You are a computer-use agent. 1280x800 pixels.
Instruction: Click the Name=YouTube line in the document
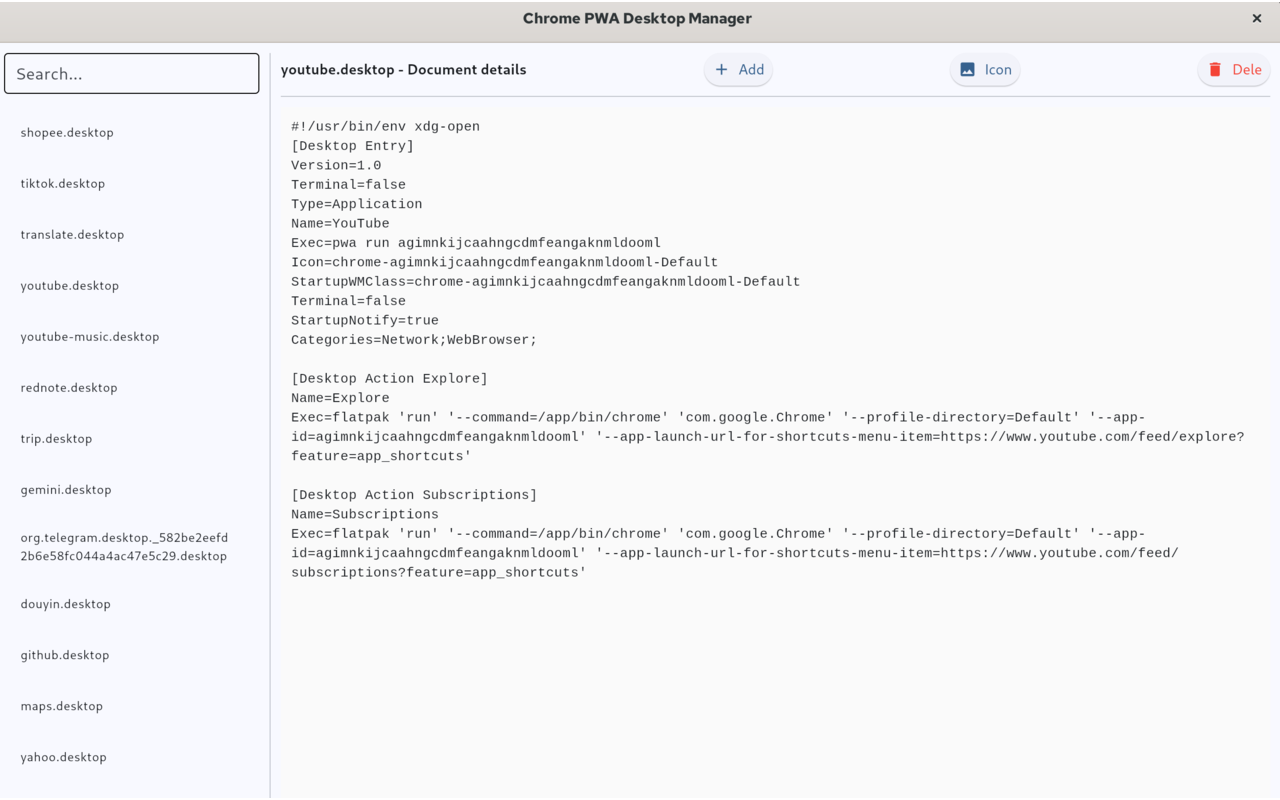[341, 224]
